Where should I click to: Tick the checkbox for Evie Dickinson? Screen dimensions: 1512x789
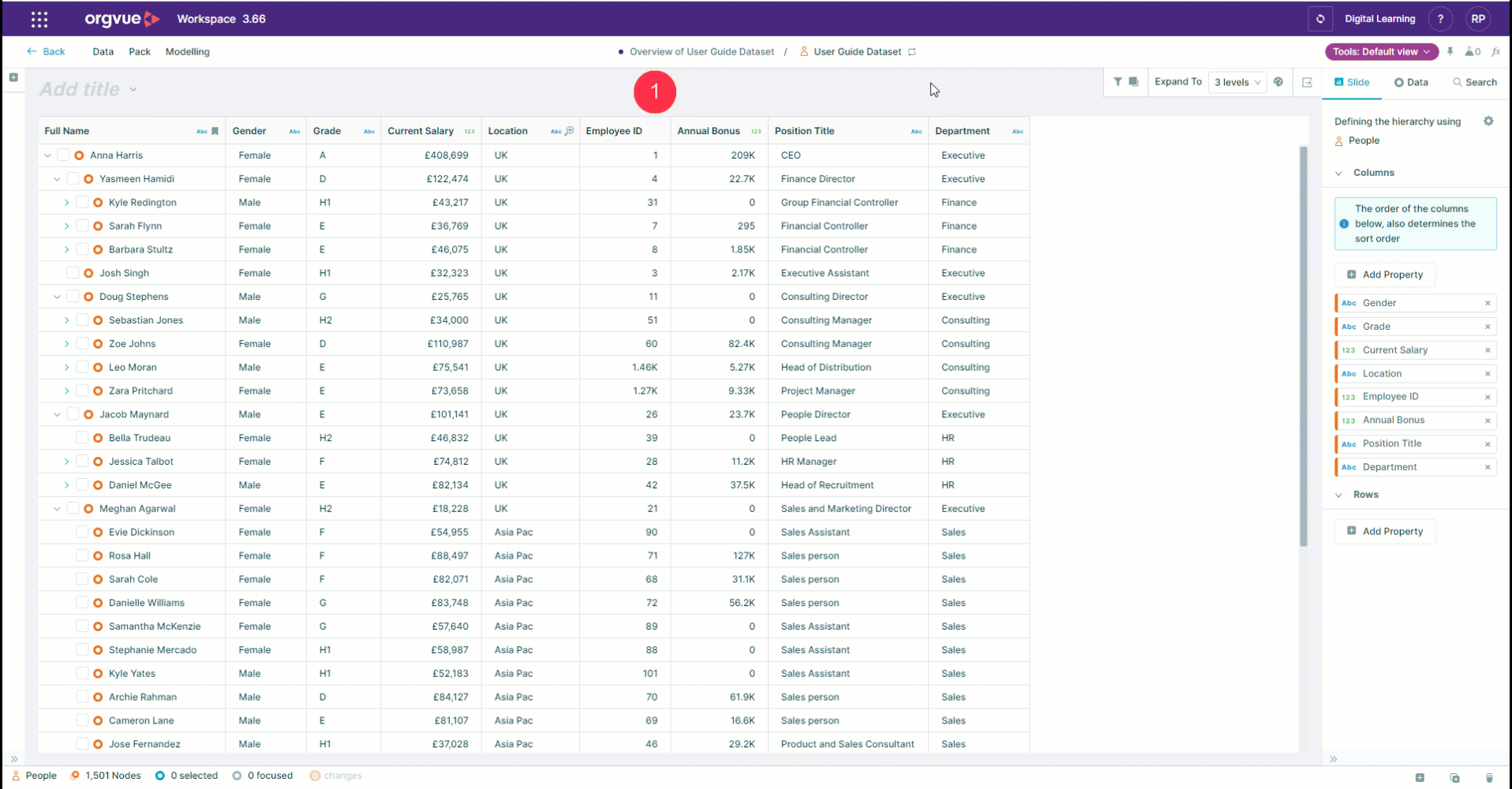pyautogui.click(x=82, y=532)
